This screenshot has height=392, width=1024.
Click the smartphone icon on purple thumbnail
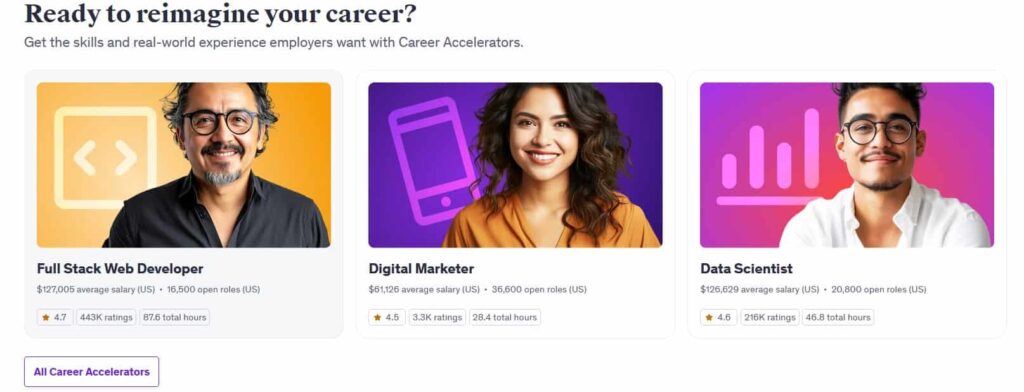[x=434, y=161]
